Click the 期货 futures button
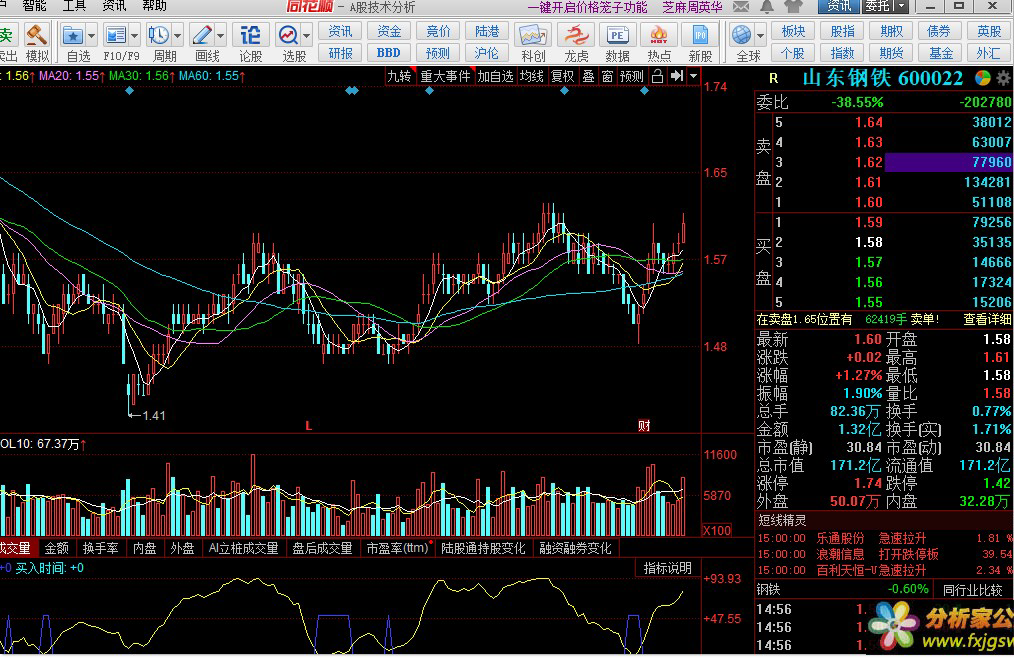This screenshot has width=1014, height=658. (x=891, y=53)
